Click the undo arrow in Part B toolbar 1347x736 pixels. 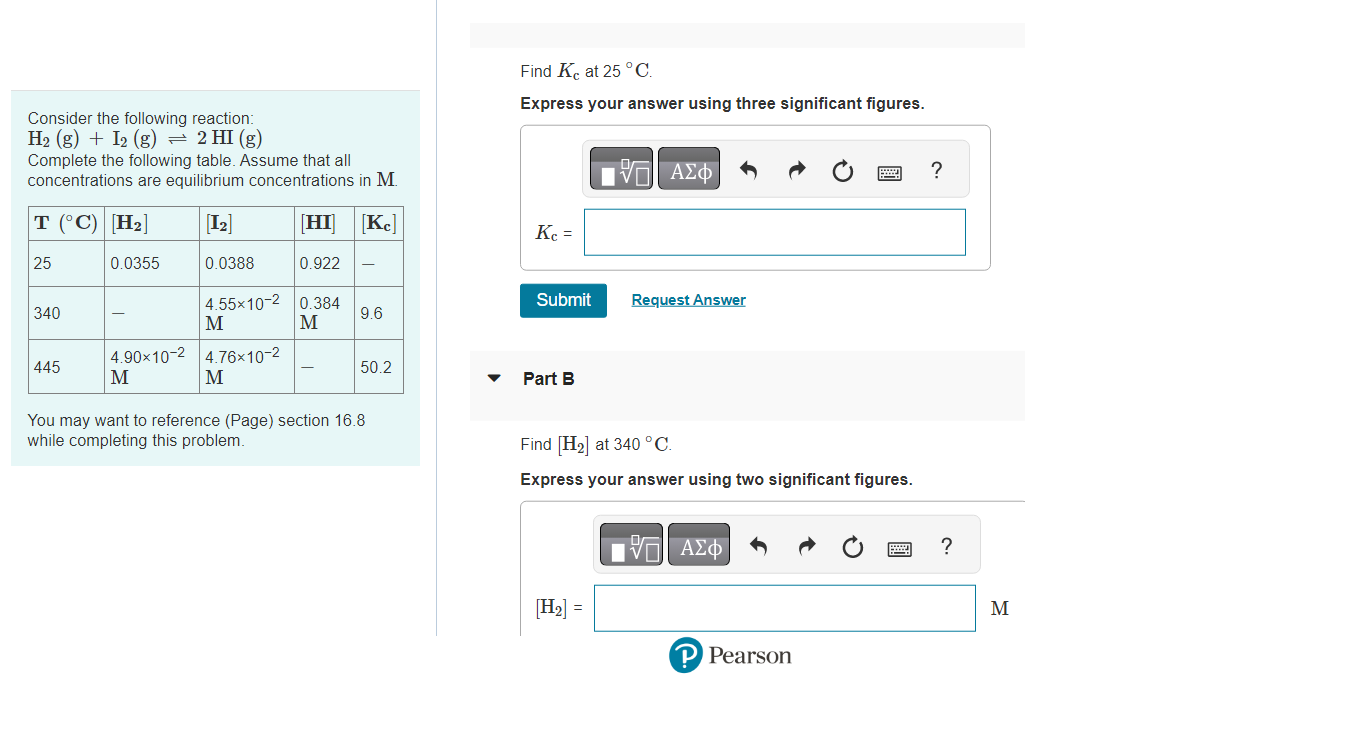[759, 546]
